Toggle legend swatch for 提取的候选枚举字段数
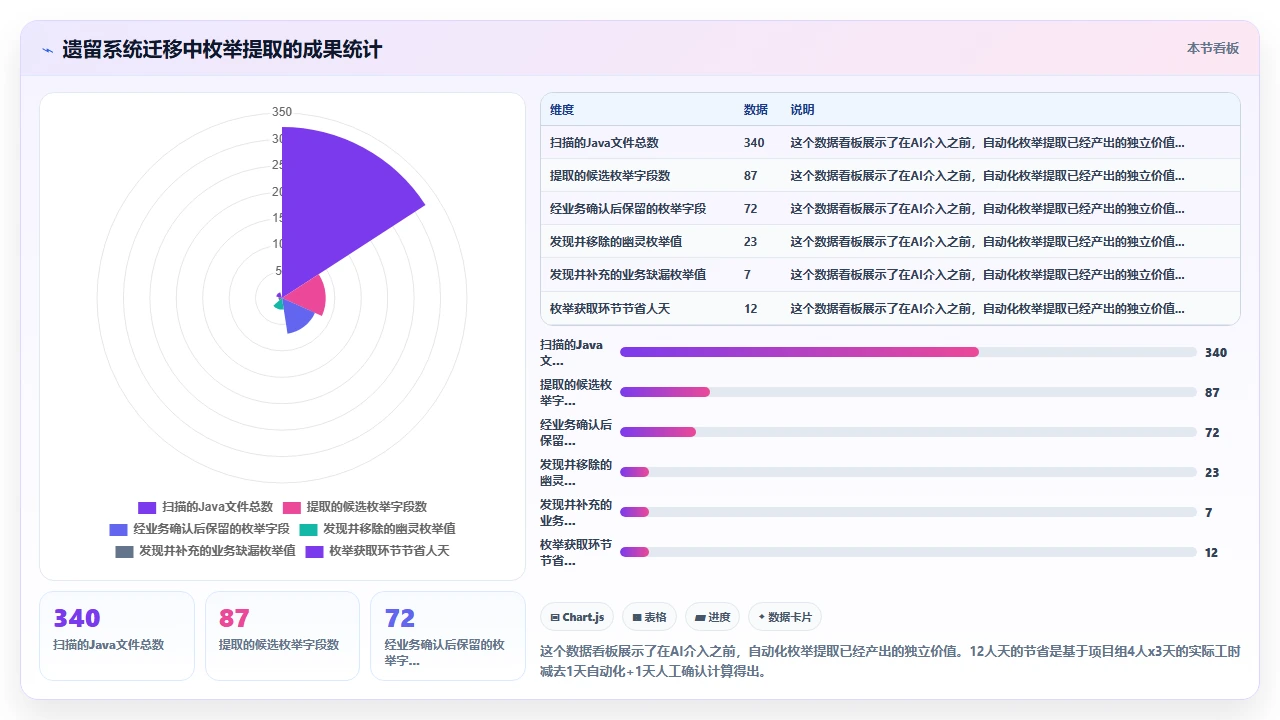The image size is (1280, 720). [x=292, y=507]
